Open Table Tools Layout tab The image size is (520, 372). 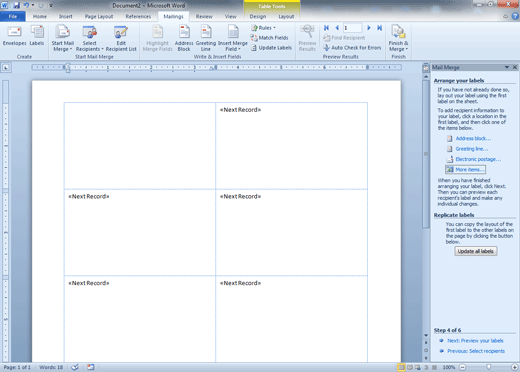coord(286,16)
